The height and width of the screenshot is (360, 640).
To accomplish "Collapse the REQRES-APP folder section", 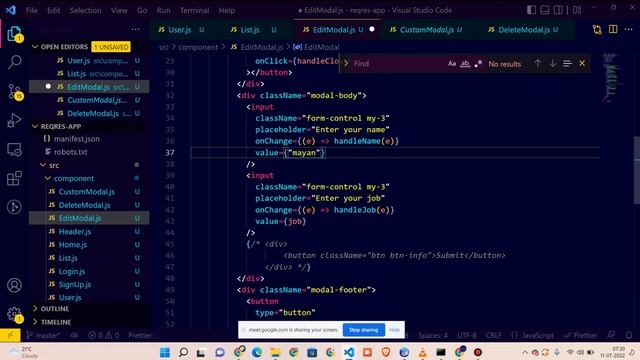I will tap(35, 127).
